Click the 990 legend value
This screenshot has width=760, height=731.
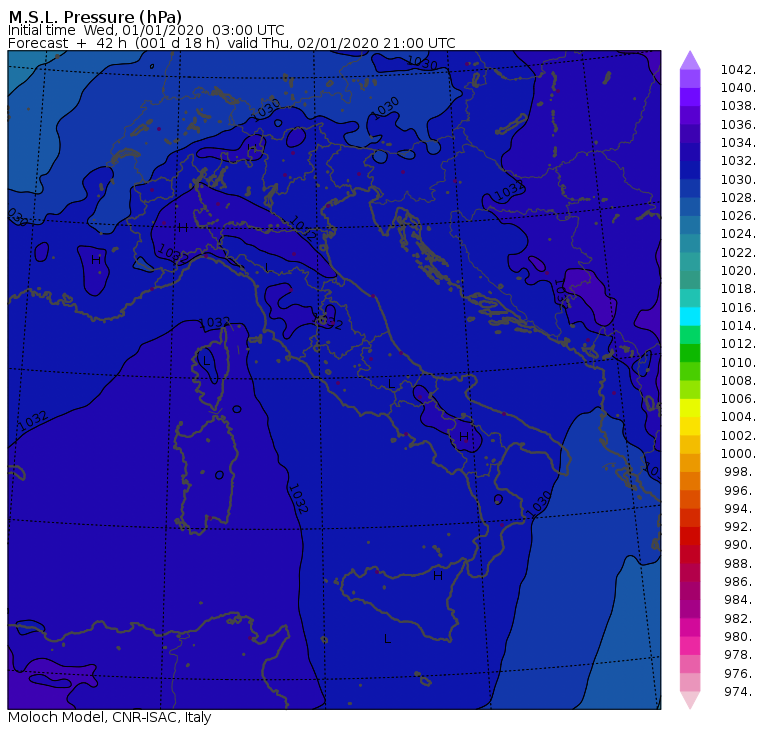pos(740,544)
